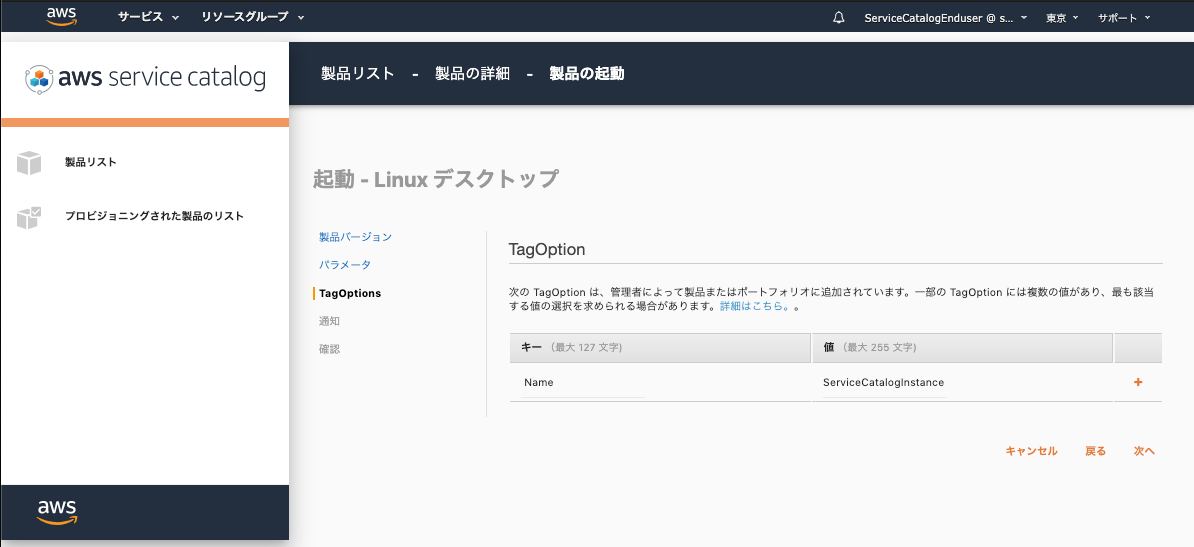Click the 値 column header
Viewport: 1194px width, 547px height.
click(963, 348)
